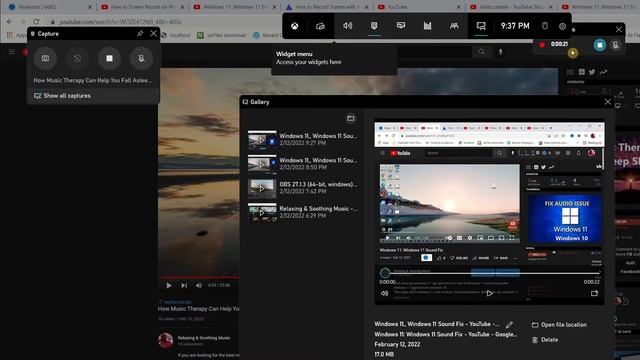Image resolution: width=640 pixels, height=360 pixels.
Task: Close the Capture widget
Action: coord(153,33)
